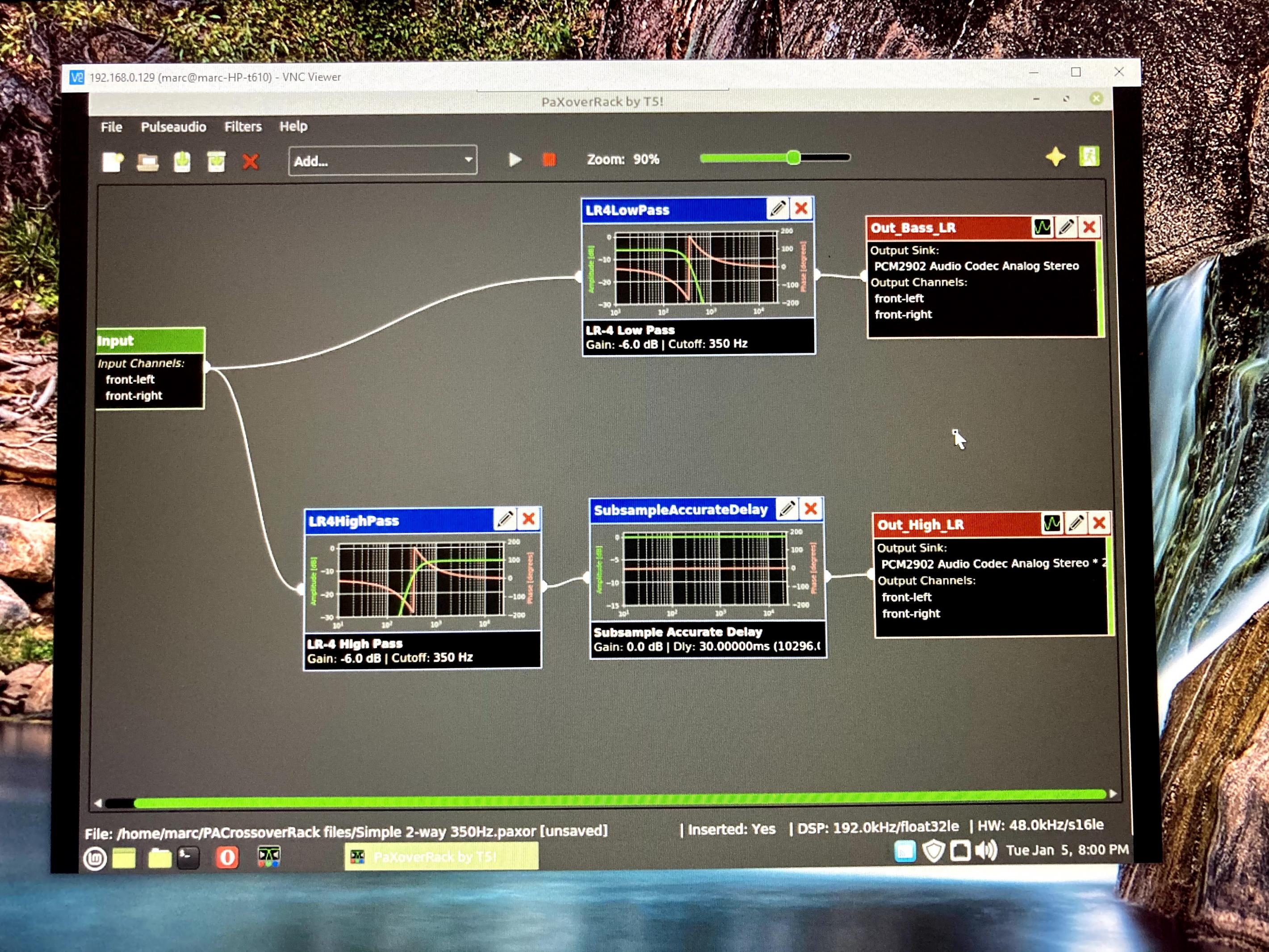Edit the LR4HighPass filter with pencil icon
Viewport: 1269px width, 952px height.
coord(506,519)
